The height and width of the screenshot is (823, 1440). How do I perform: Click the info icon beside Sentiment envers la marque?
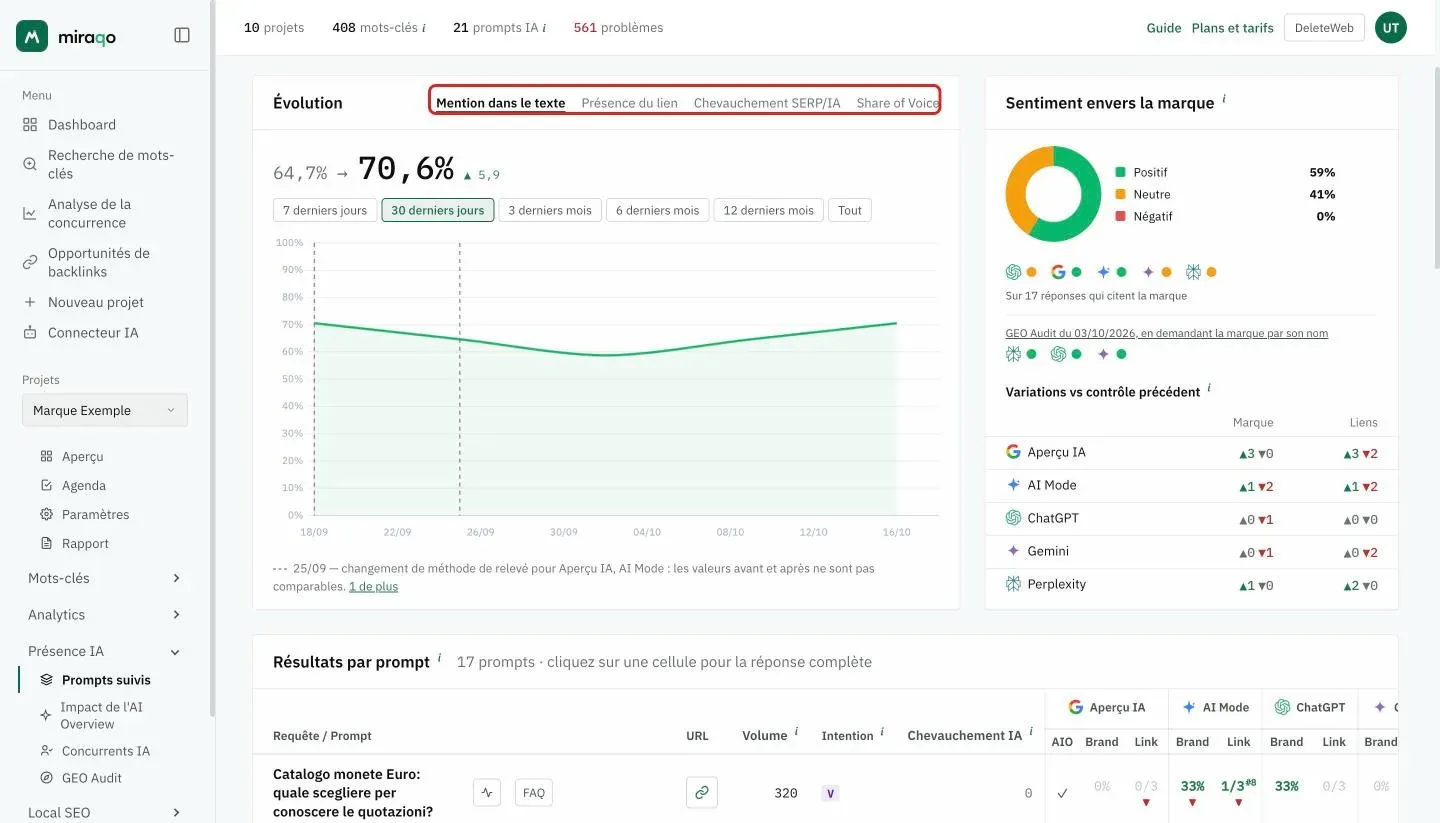pos(1224,99)
